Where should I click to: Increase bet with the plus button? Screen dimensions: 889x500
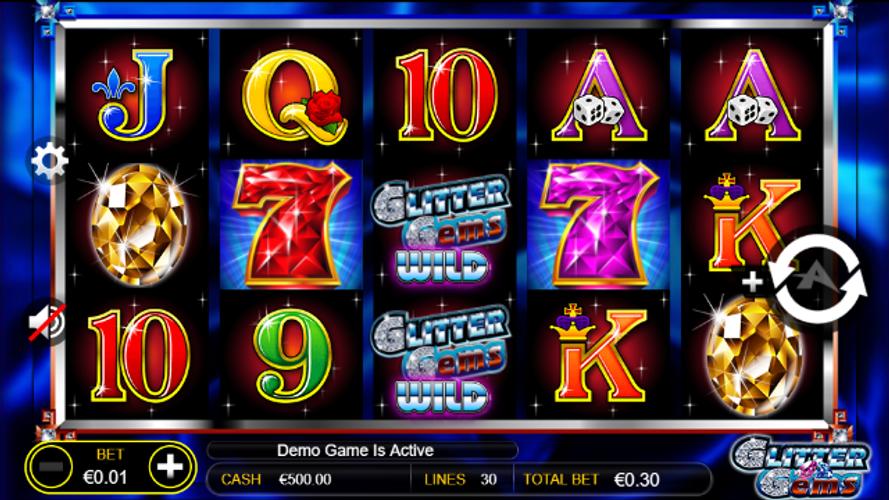[x=170, y=467]
